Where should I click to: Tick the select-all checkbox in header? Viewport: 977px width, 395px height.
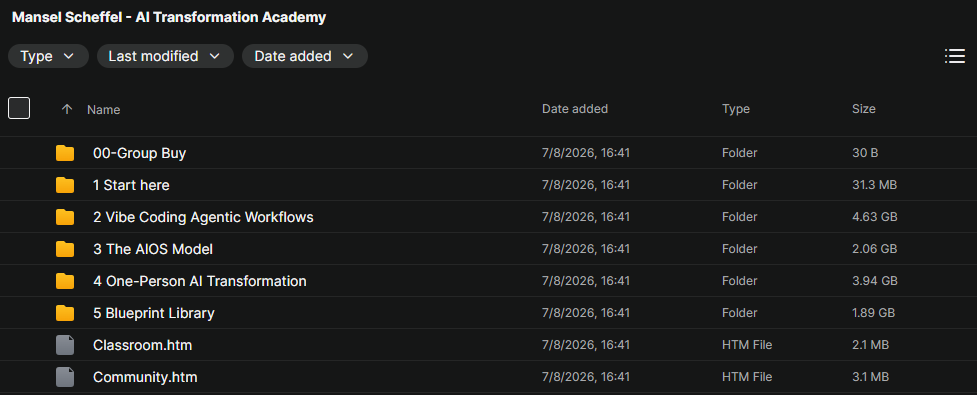19,108
